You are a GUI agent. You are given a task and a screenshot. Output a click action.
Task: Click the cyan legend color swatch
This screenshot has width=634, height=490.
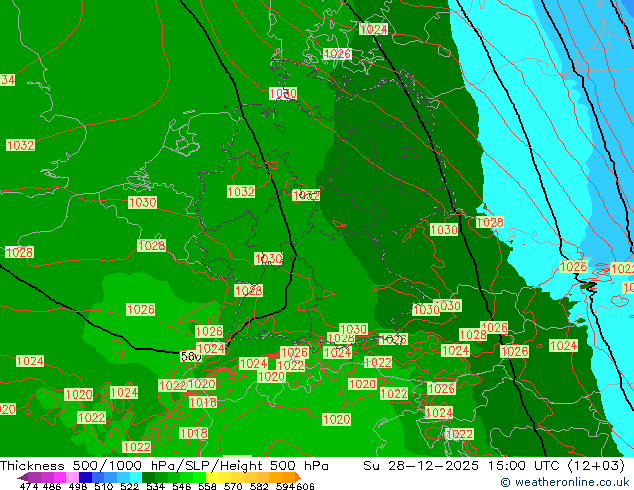pos(136,477)
